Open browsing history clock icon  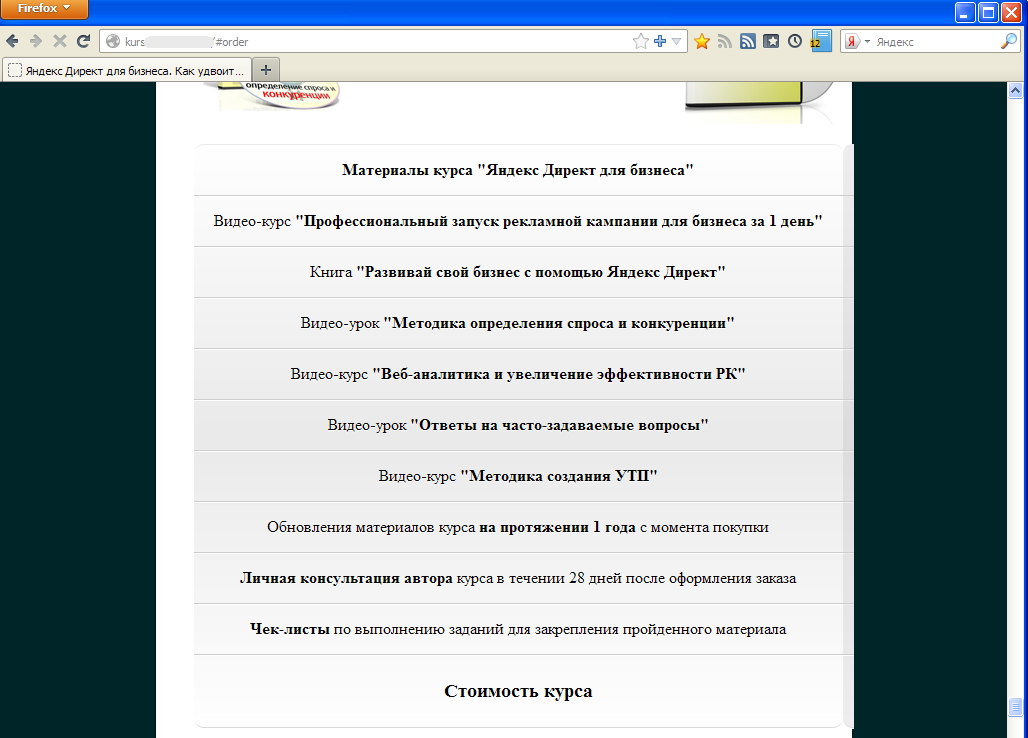tap(795, 41)
